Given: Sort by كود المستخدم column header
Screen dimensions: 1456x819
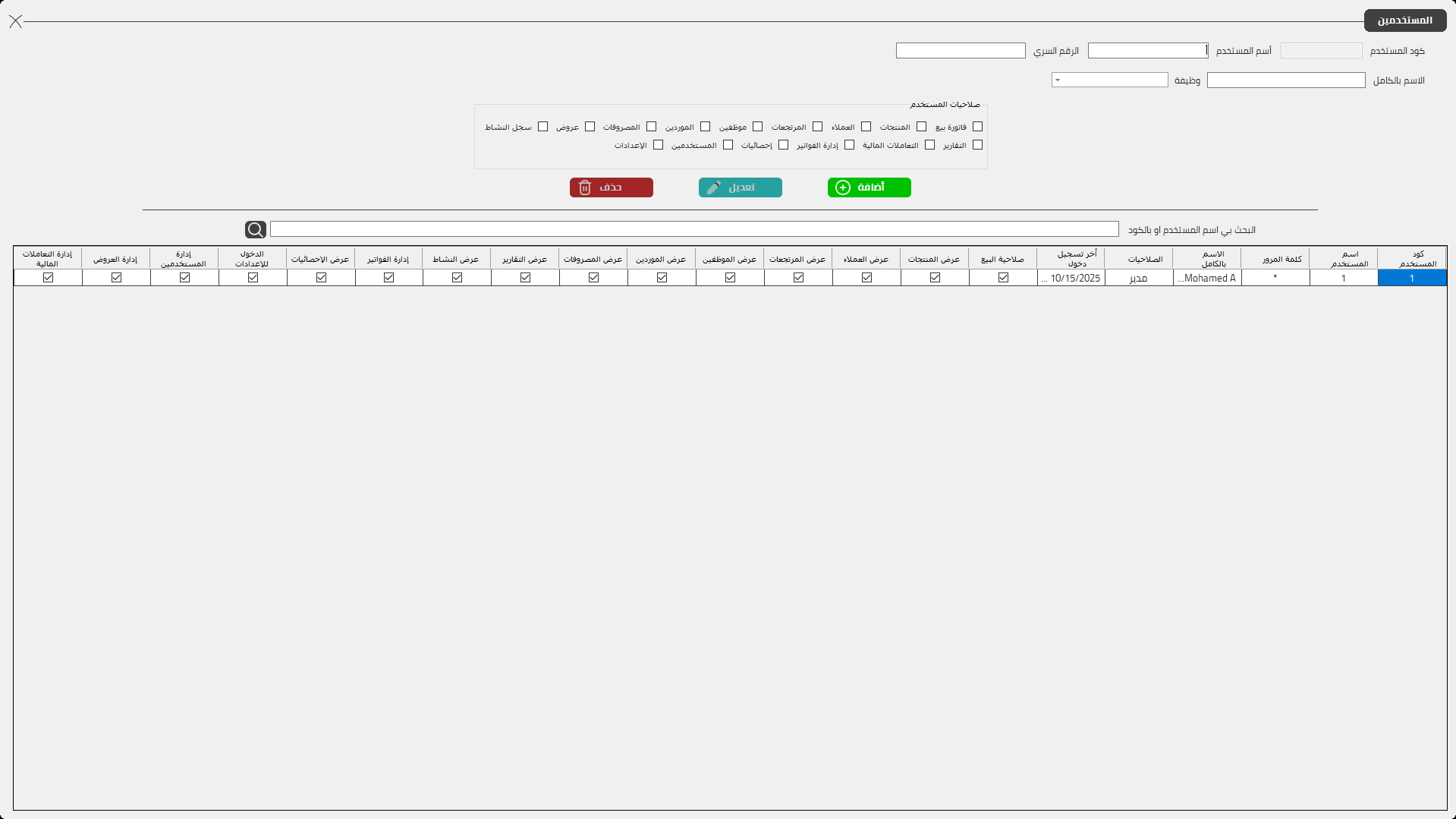Looking at the screenshot, I should pos(1412,259).
